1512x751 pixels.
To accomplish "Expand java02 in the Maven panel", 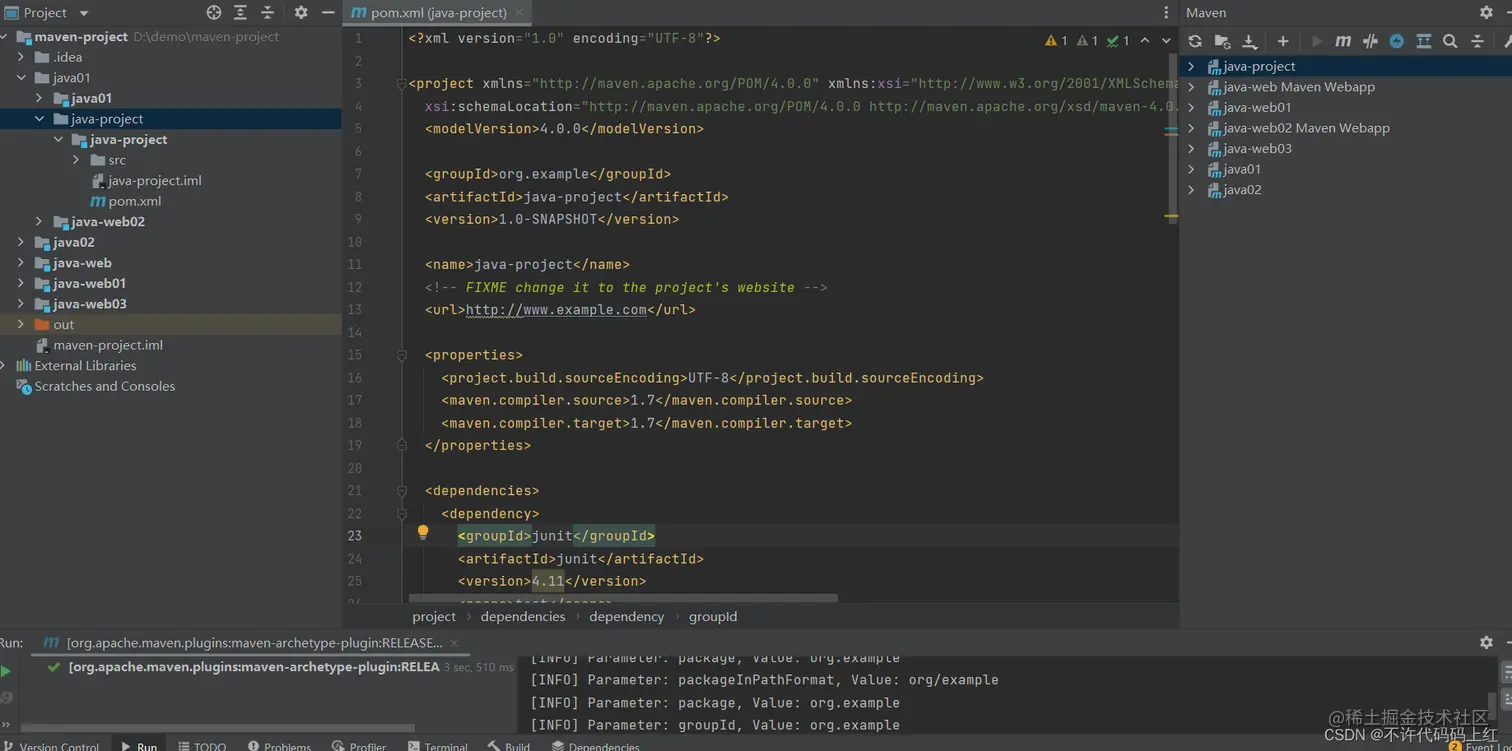I will 1191,190.
